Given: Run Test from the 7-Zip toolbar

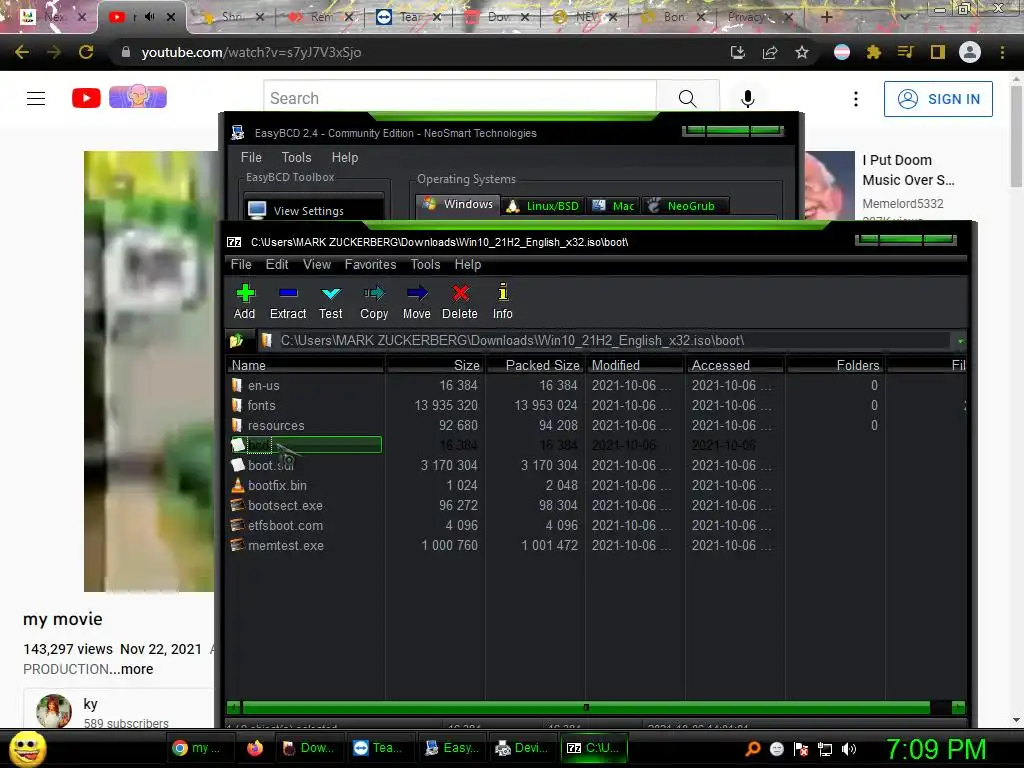Looking at the screenshot, I should click(330, 302).
